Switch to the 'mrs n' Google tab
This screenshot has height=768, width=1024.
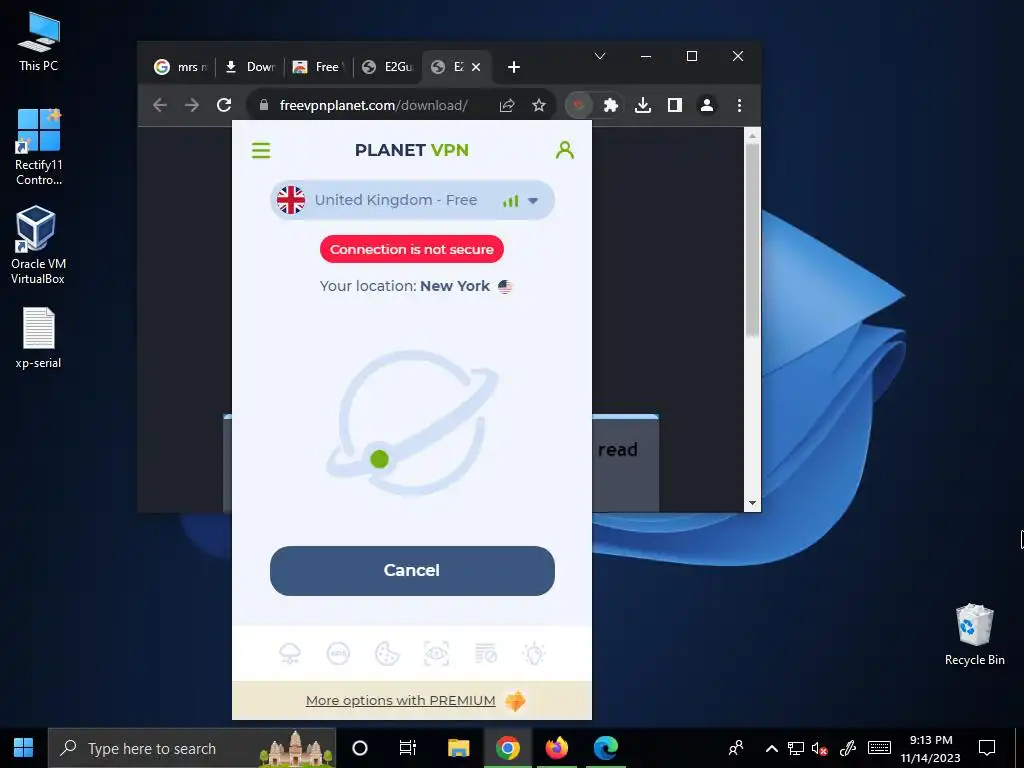(180, 67)
